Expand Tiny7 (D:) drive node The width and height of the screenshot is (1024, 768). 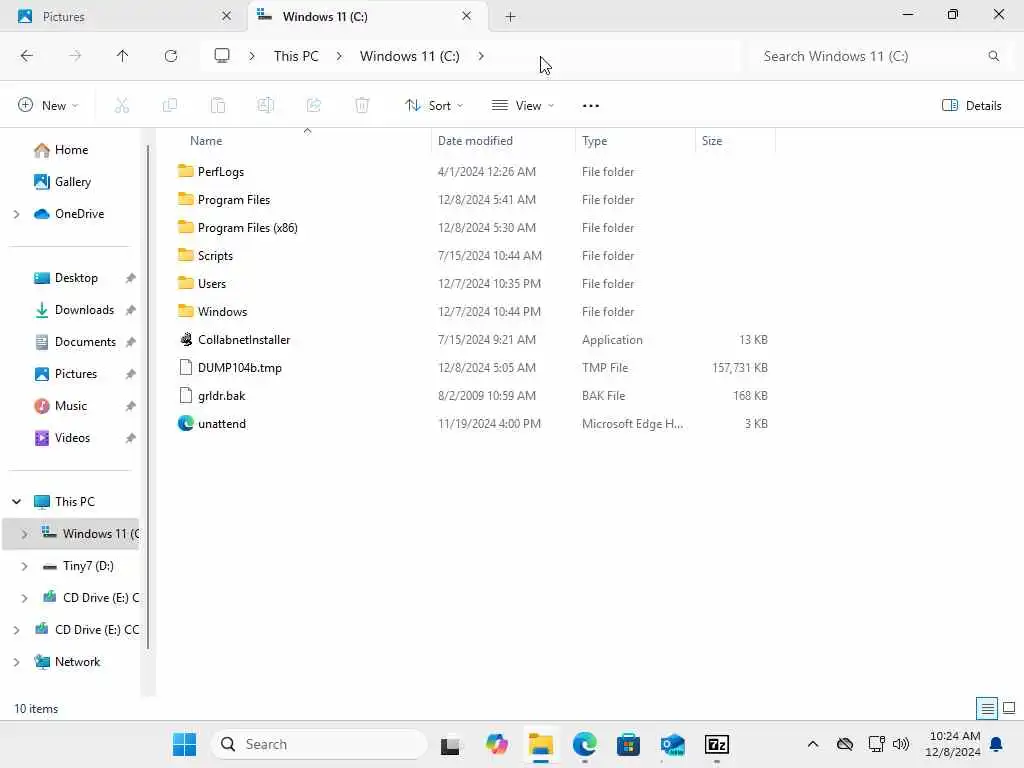point(24,566)
